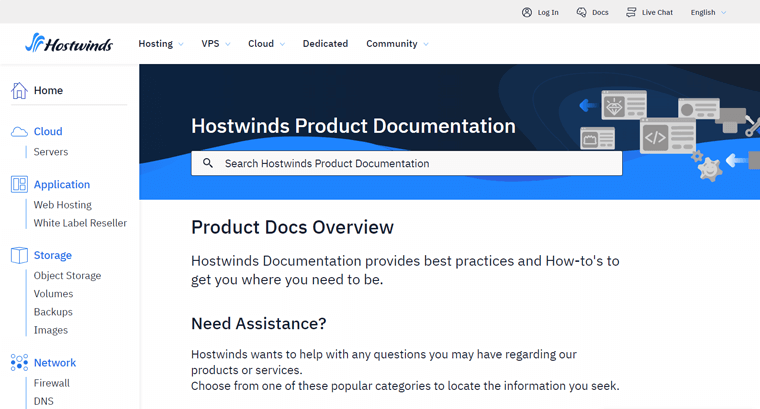Screen dimensions: 760x409
Task: Click the magnifier icon in search bar
Action: point(207,163)
